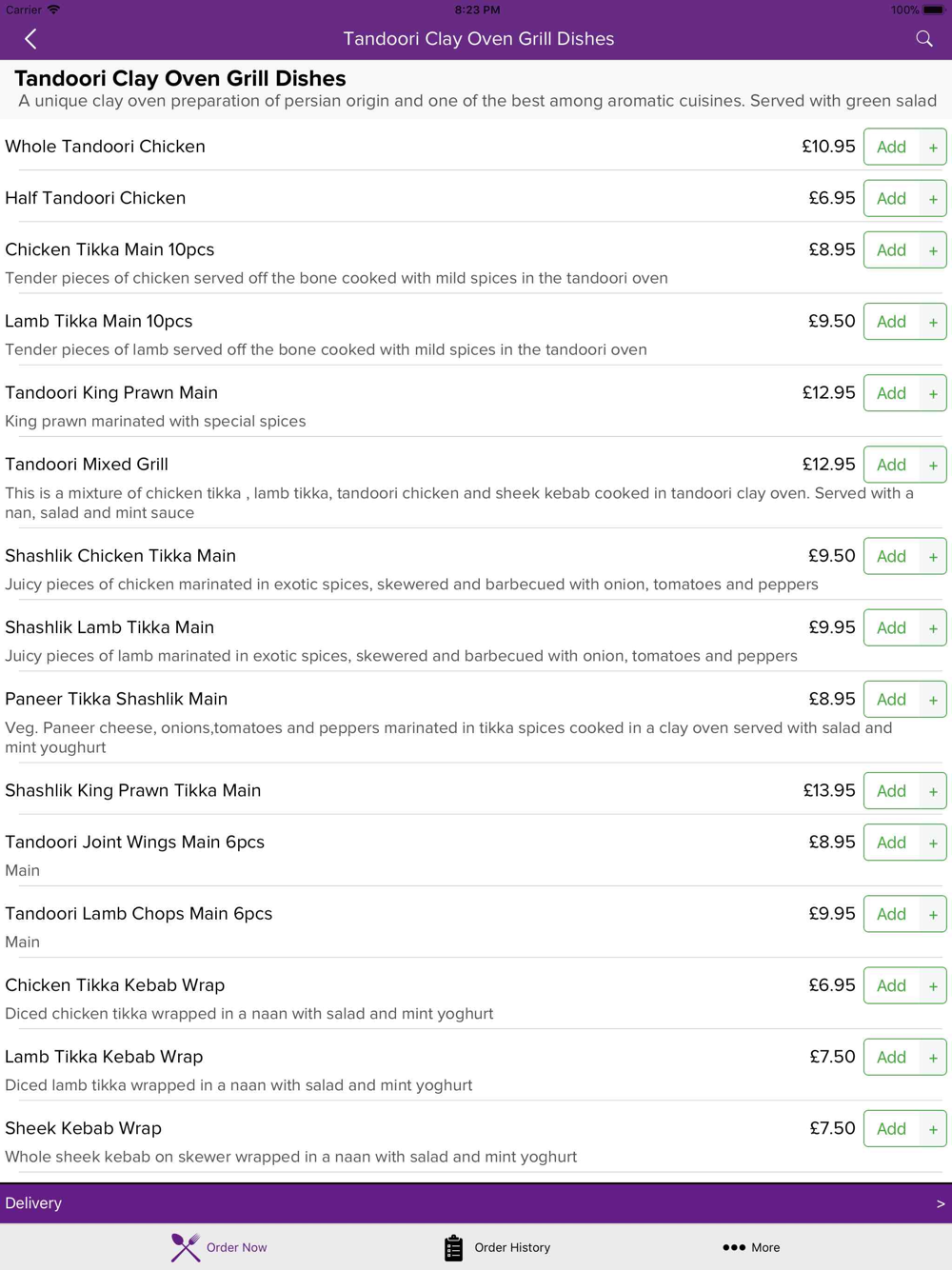Image resolution: width=952 pixels, height=1270 pixels.
Task: Tap the Order Now cutlery icon
Action: pyautogui.click(x=186, y=1247)
